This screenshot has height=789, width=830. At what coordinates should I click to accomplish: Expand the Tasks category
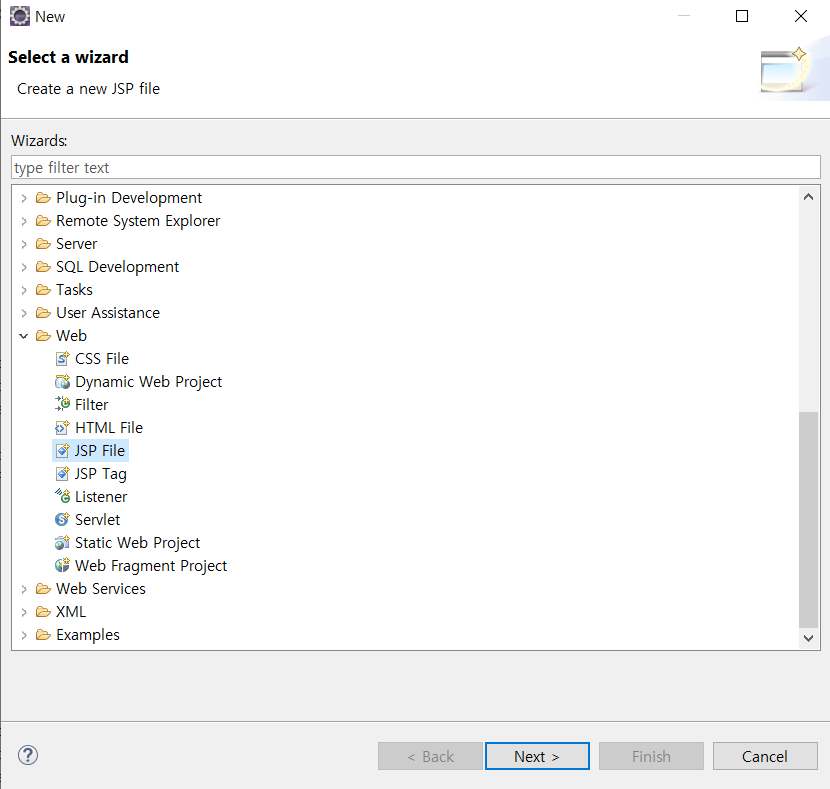click(x=24, y=291)
